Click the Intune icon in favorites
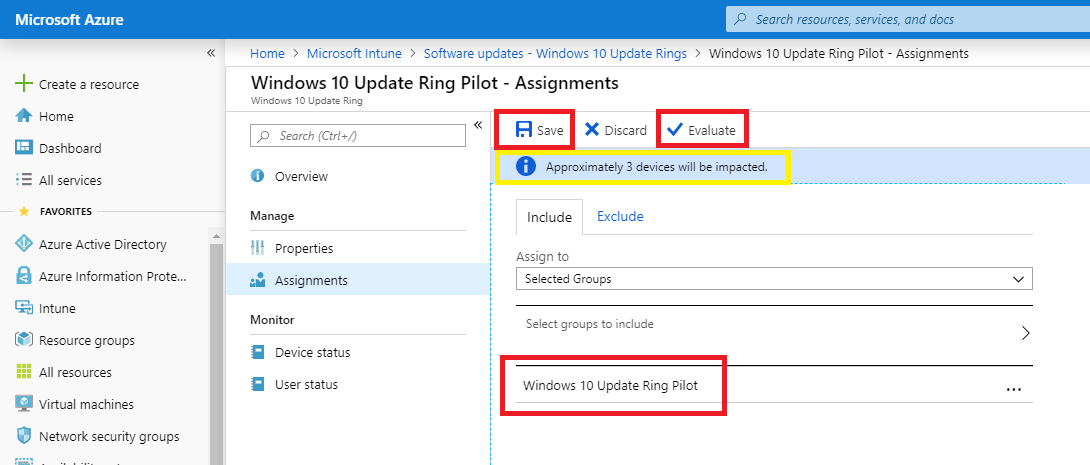1090x465 pixels. click(x=24, y=308)
